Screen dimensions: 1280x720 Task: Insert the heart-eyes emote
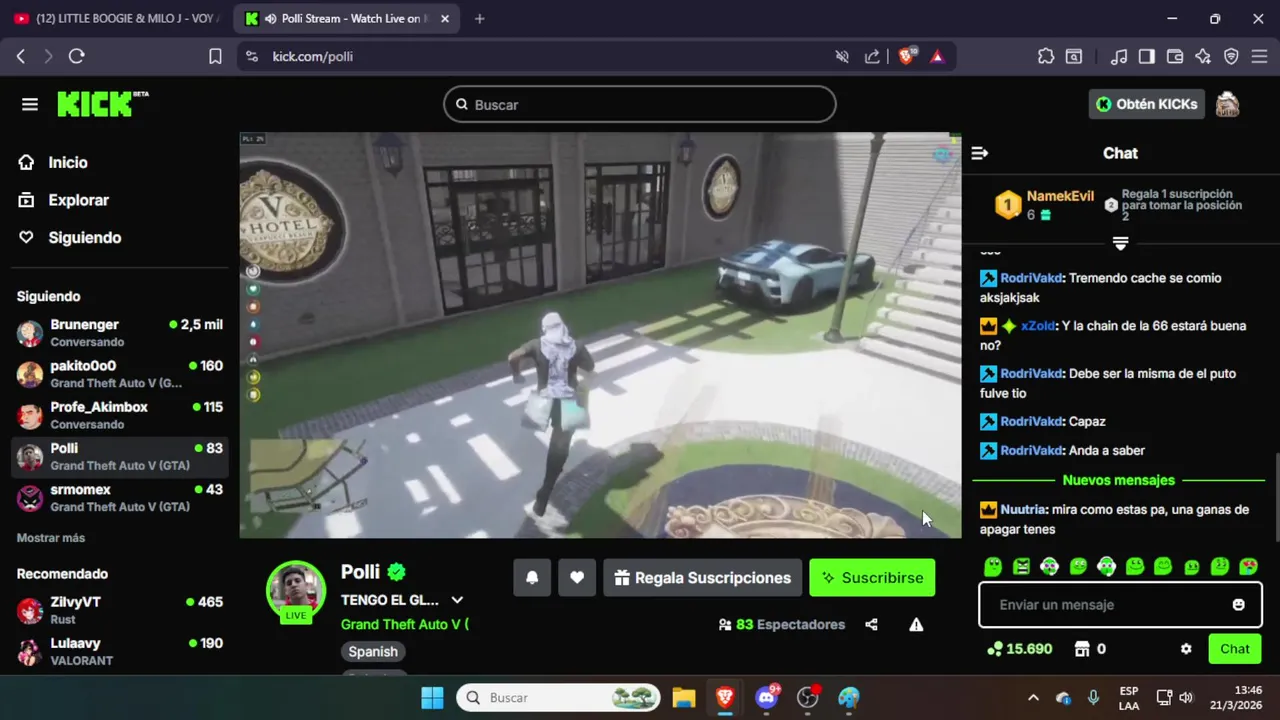point(1248,566)
